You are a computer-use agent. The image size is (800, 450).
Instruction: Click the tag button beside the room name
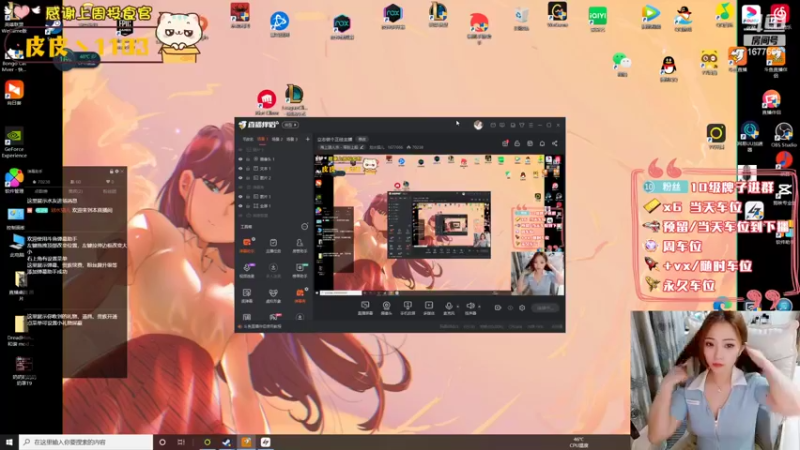click(x=362, y=139)
